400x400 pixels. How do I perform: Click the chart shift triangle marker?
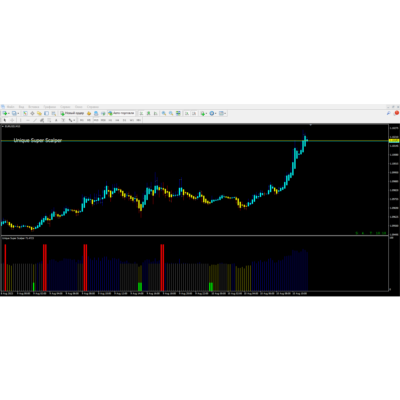pos(311,125)
